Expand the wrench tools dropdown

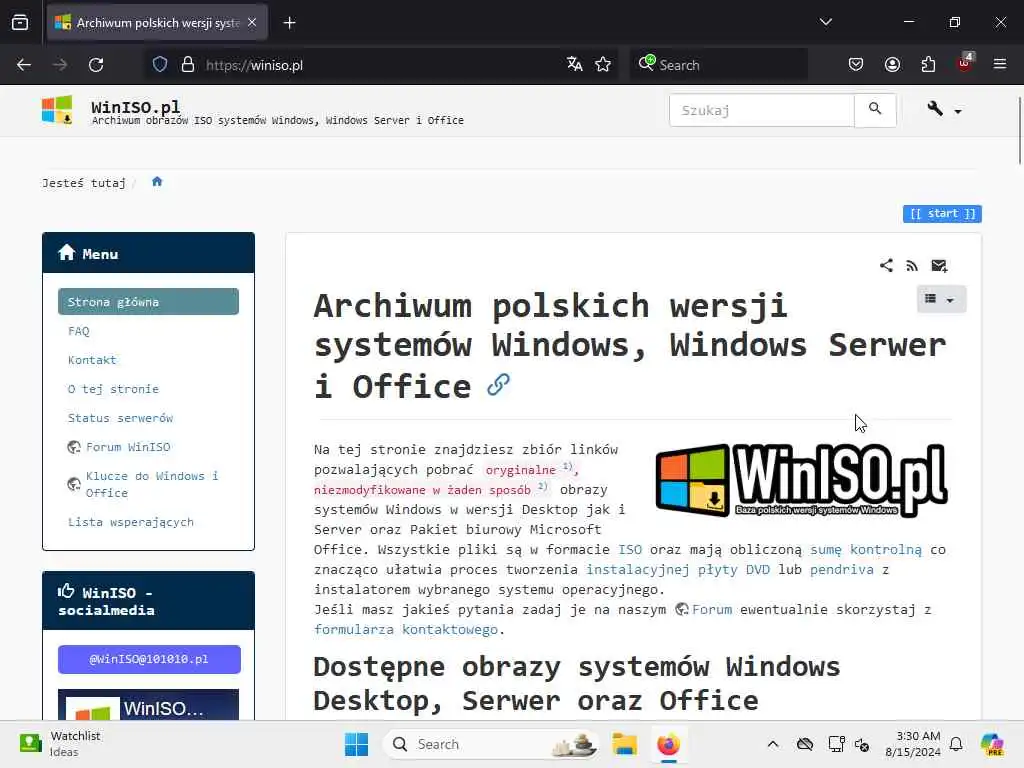[x=944, y=110]
